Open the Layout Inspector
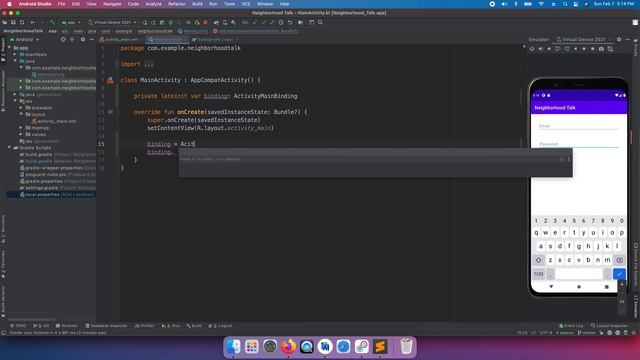Image resolution: width=640 pixels, height=360 pixels. [609, 326]
